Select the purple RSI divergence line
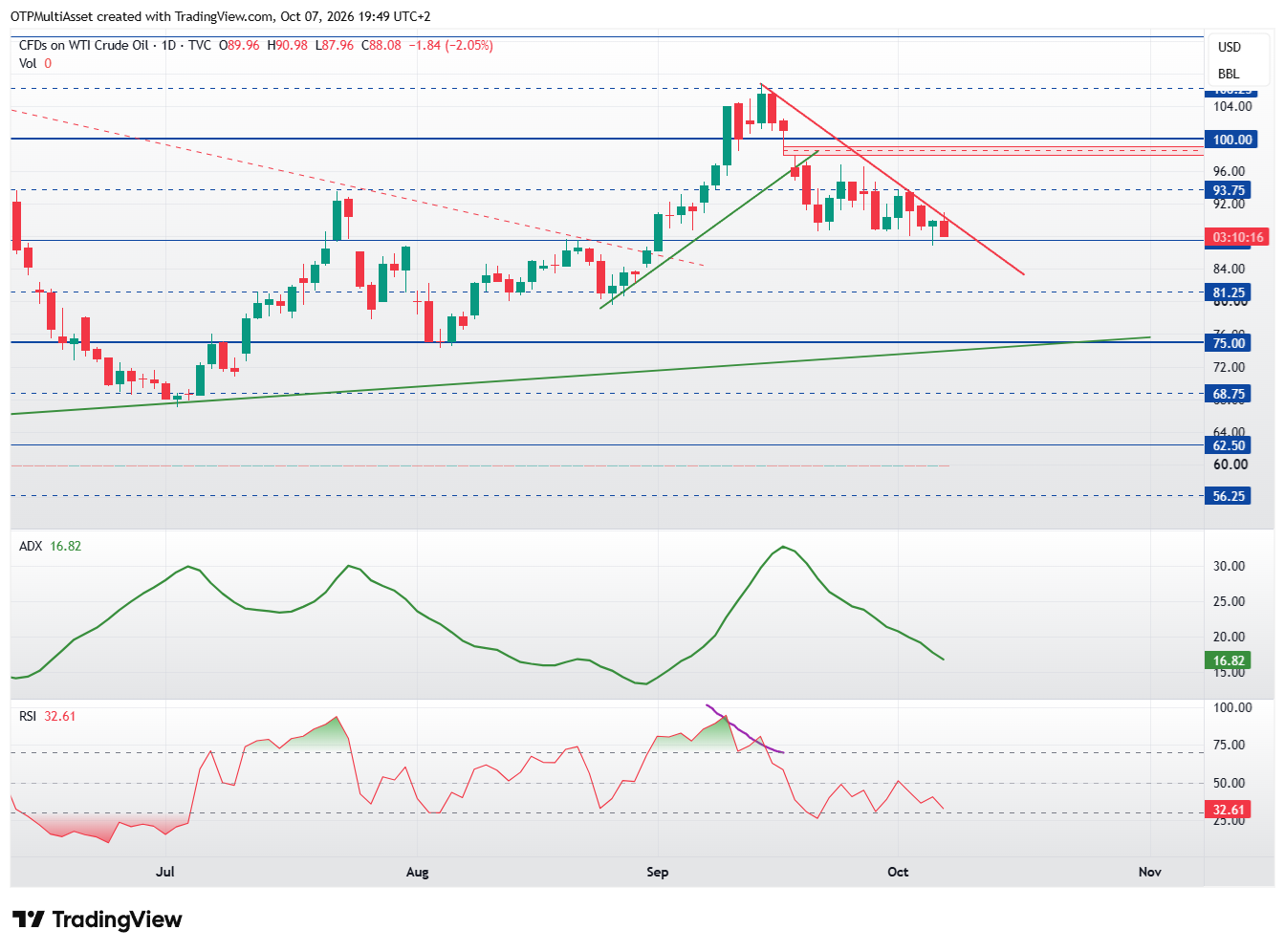This screenshot has height=952, width=1285. [x=745, y=730]
